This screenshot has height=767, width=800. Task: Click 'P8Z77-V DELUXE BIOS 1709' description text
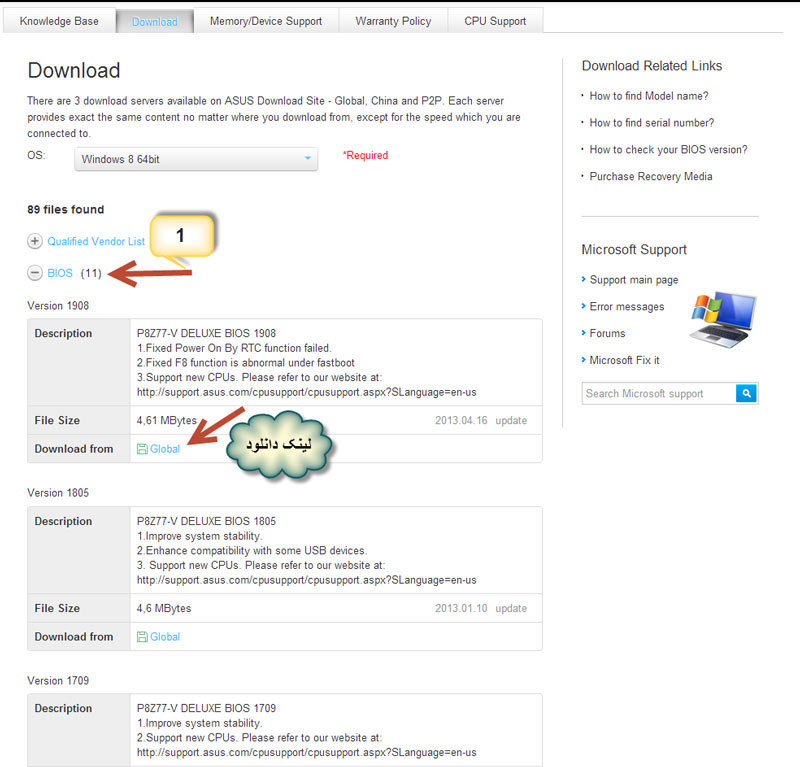(x=206, y=708)
